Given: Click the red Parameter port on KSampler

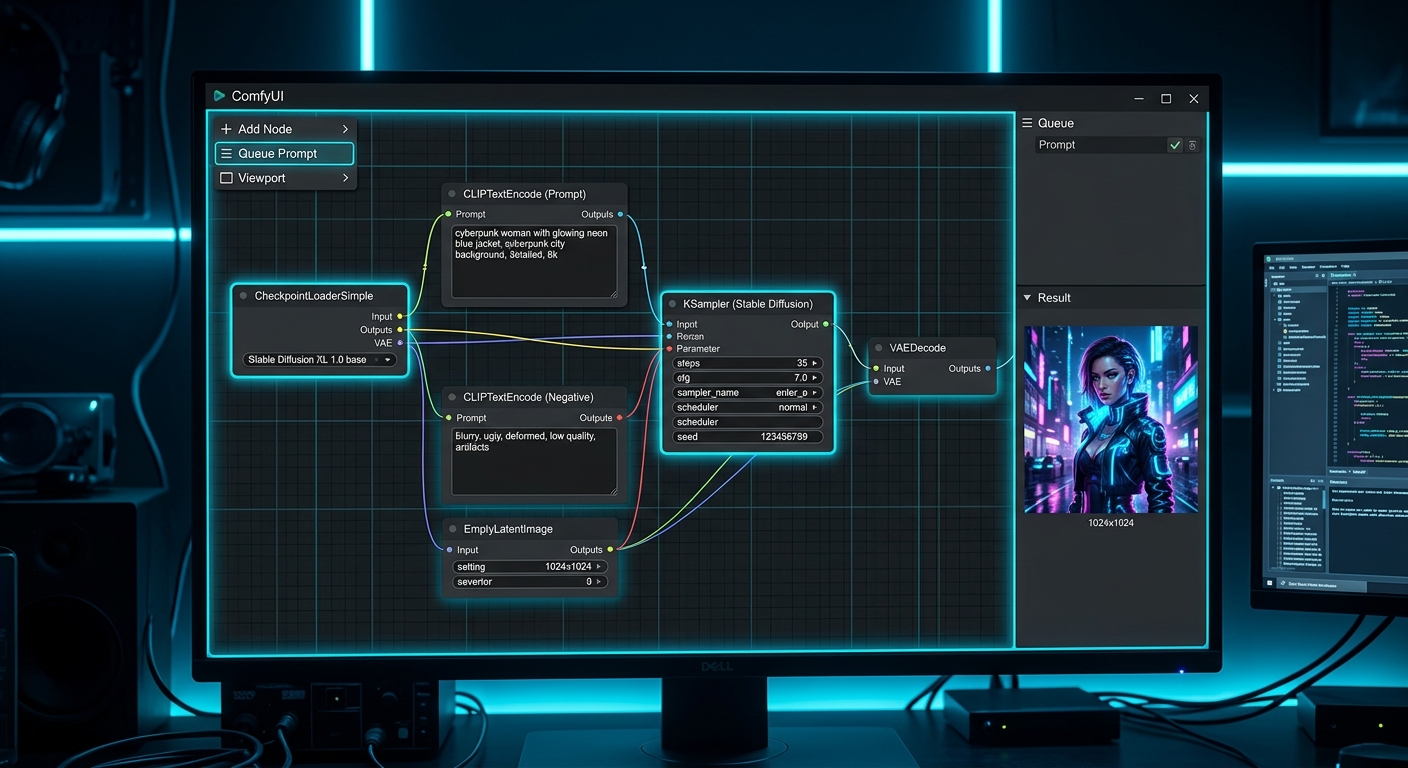Looking at the screenshot, I should (669, 349).
